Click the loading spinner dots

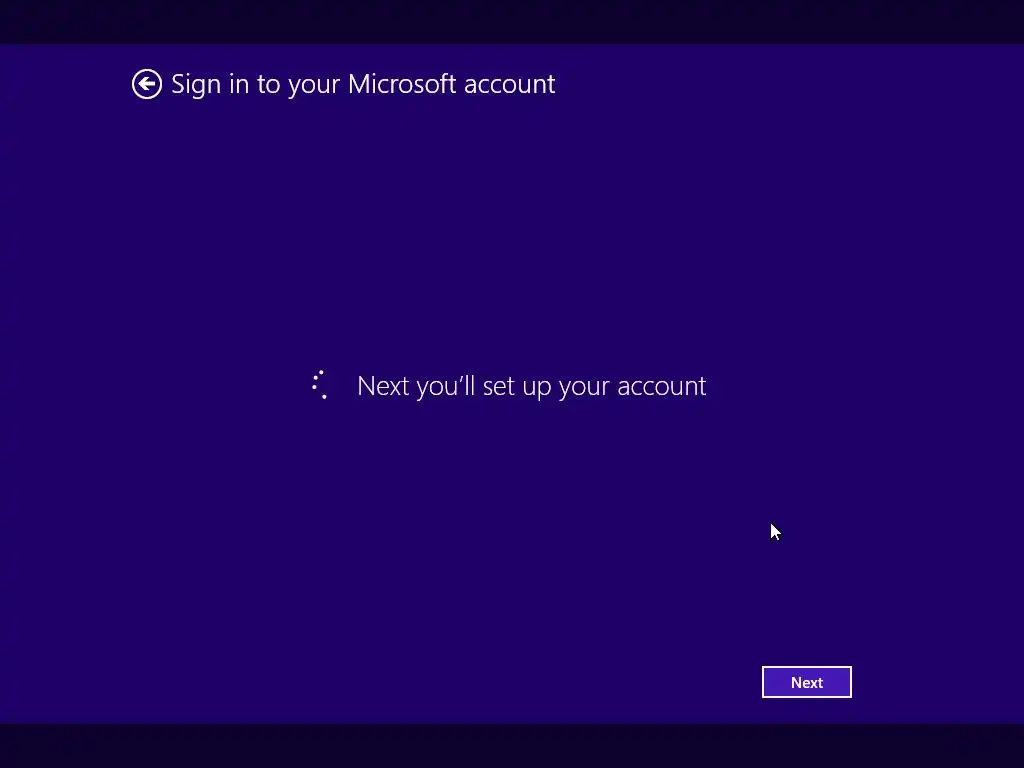pyautogui.click(x=319, y=385)
